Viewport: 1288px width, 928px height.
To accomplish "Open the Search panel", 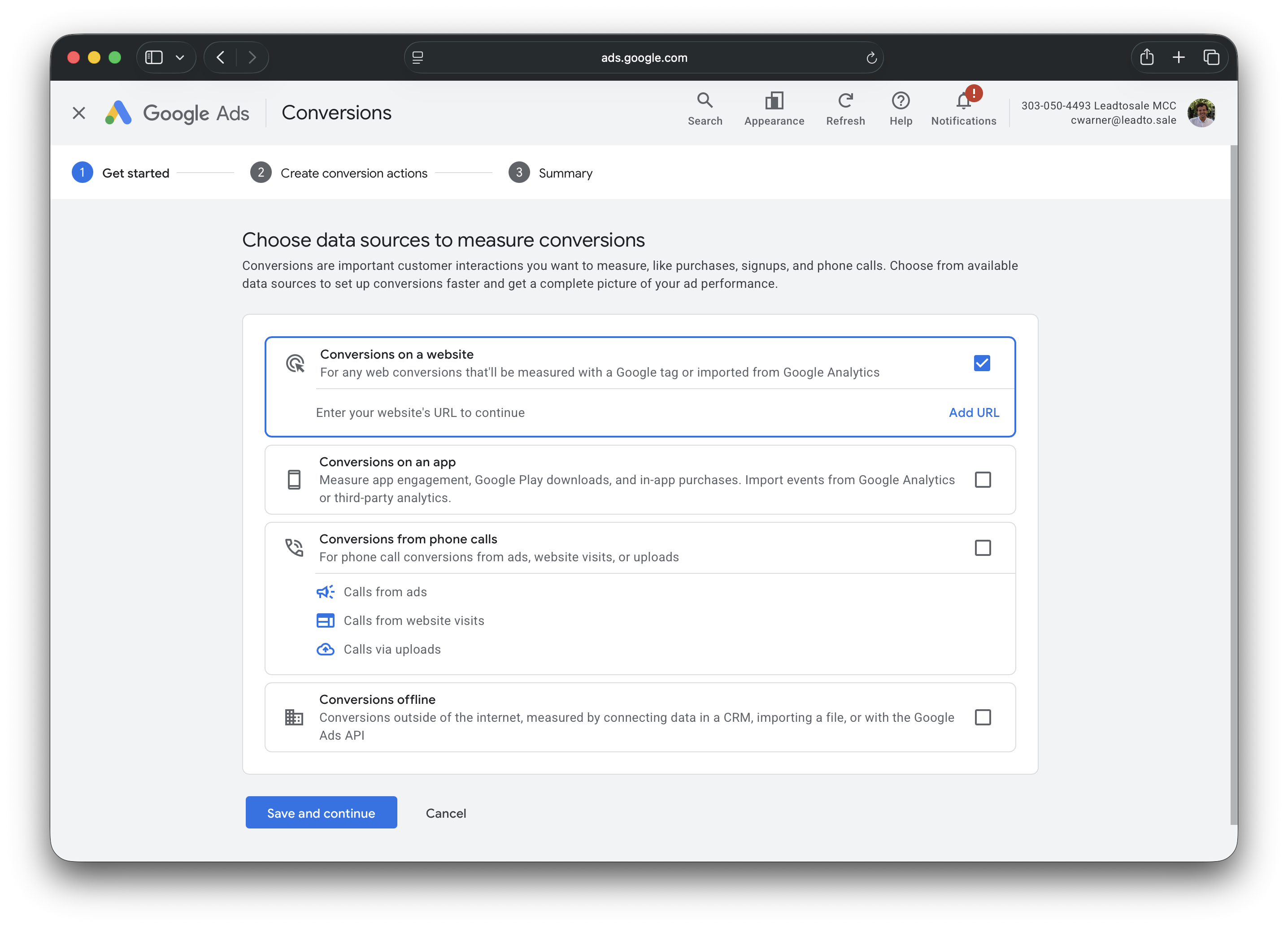I will pos(705,108).
